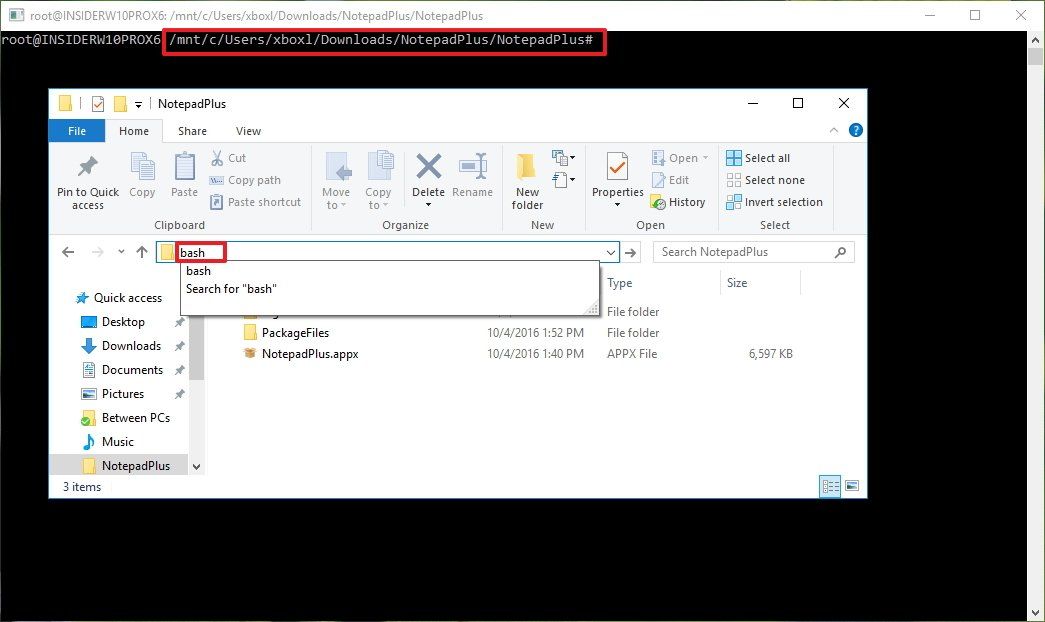Open the File menu
The image size is (1045, 622).
point(77,130)
